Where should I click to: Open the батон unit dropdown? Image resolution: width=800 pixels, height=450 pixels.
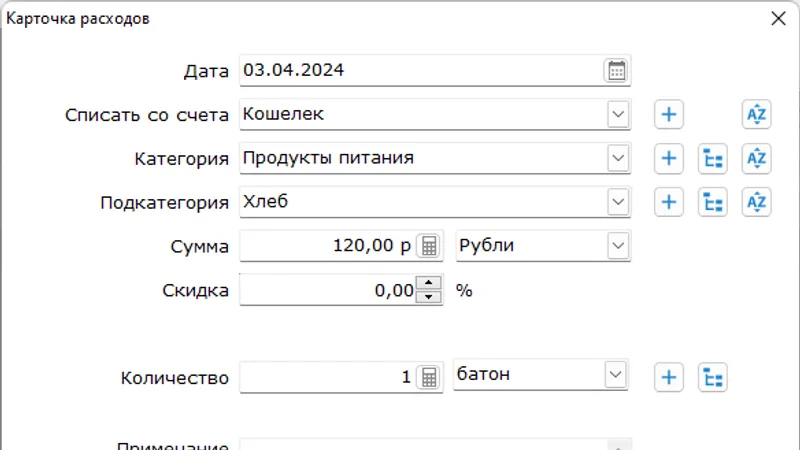[618, 375]
